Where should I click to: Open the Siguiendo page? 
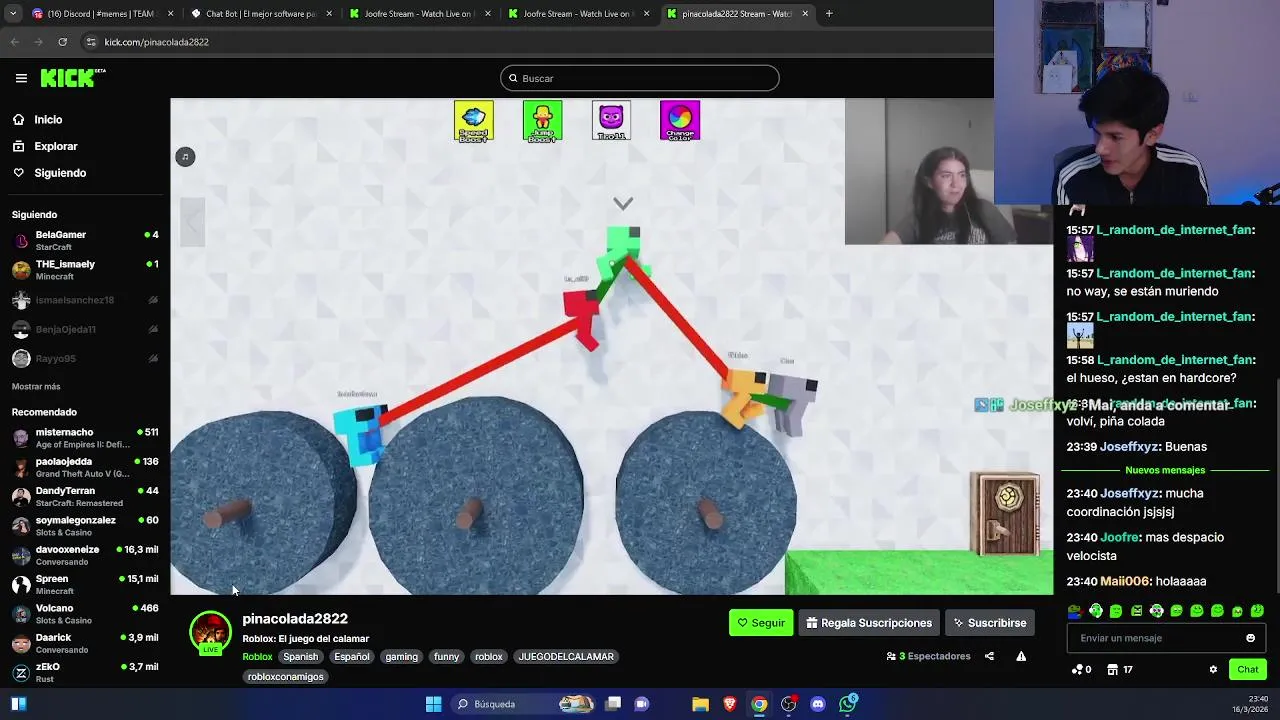coord(60,173)
